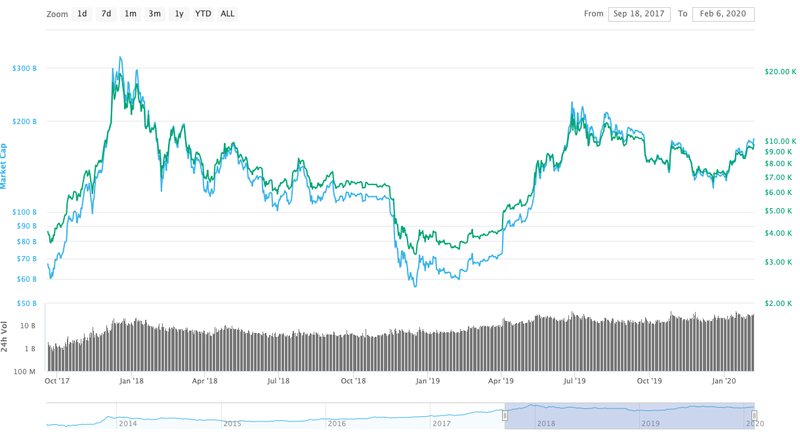Show ALL time range
The width and height of the screenshot is (800, 434).
(228, 14)
